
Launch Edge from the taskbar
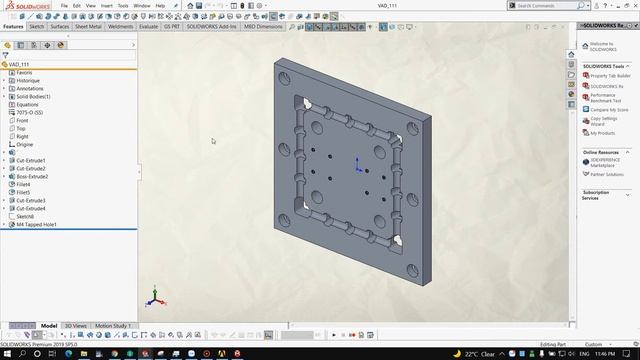point(68,354)
